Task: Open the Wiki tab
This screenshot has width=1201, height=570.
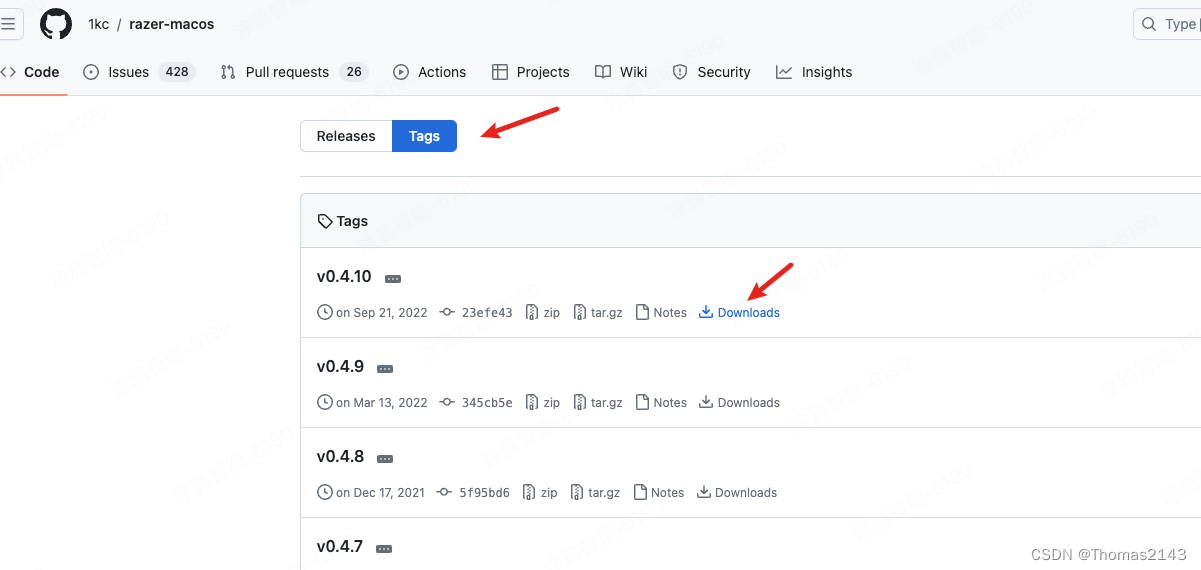Action: [621, 72]
